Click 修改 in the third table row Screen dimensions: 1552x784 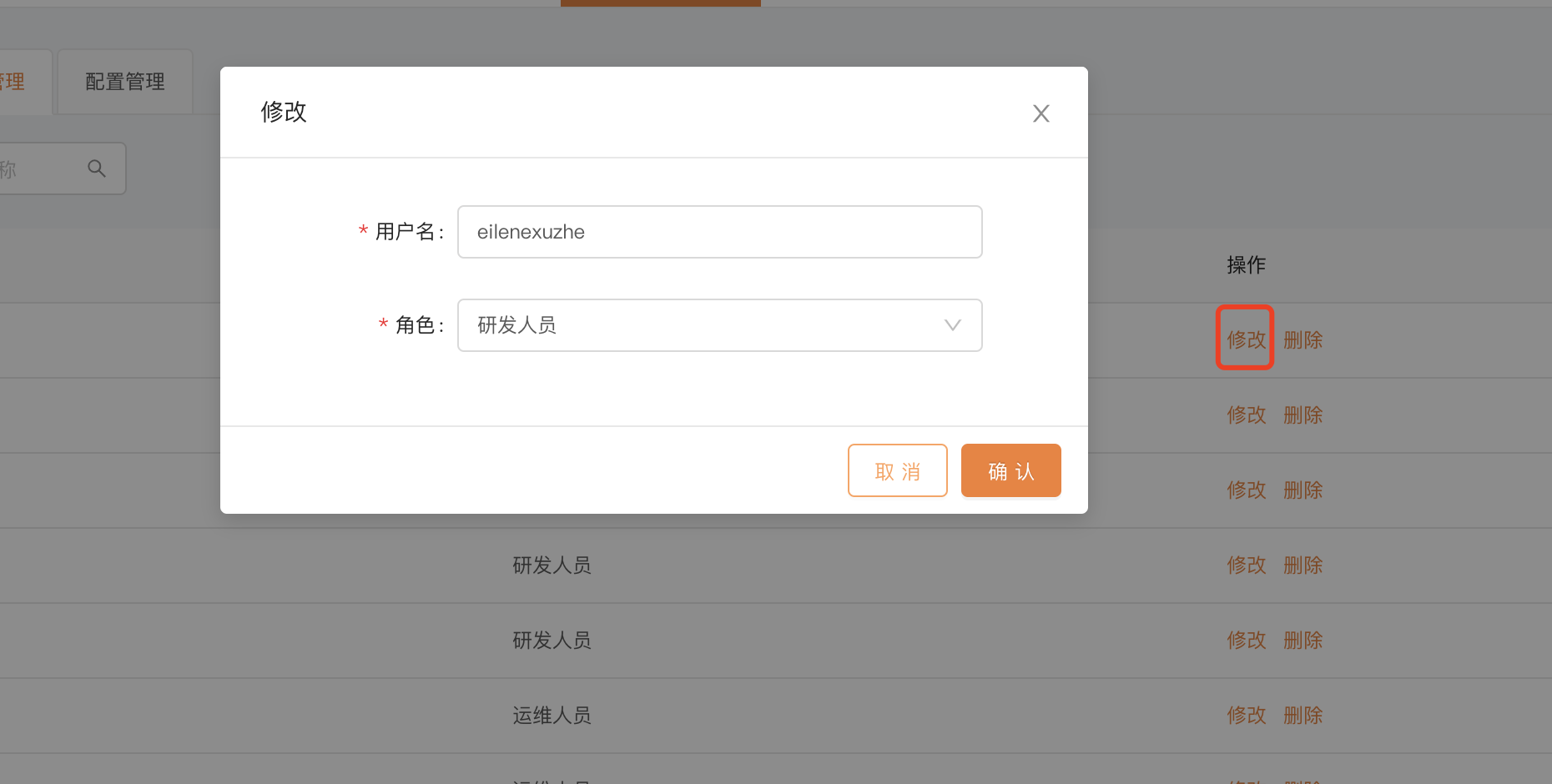click(x=1246, y=490)
